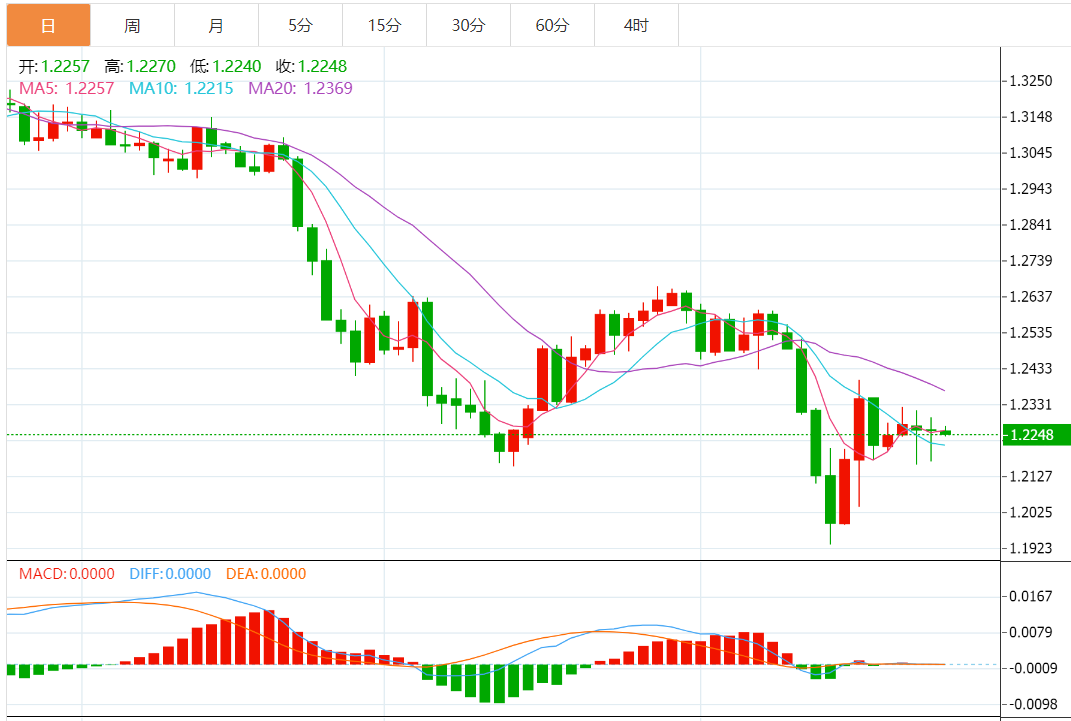This screenshot has width=1071, height=721.
Task: Click the 收:1.2248 closing price
Action: pos(311,66)
